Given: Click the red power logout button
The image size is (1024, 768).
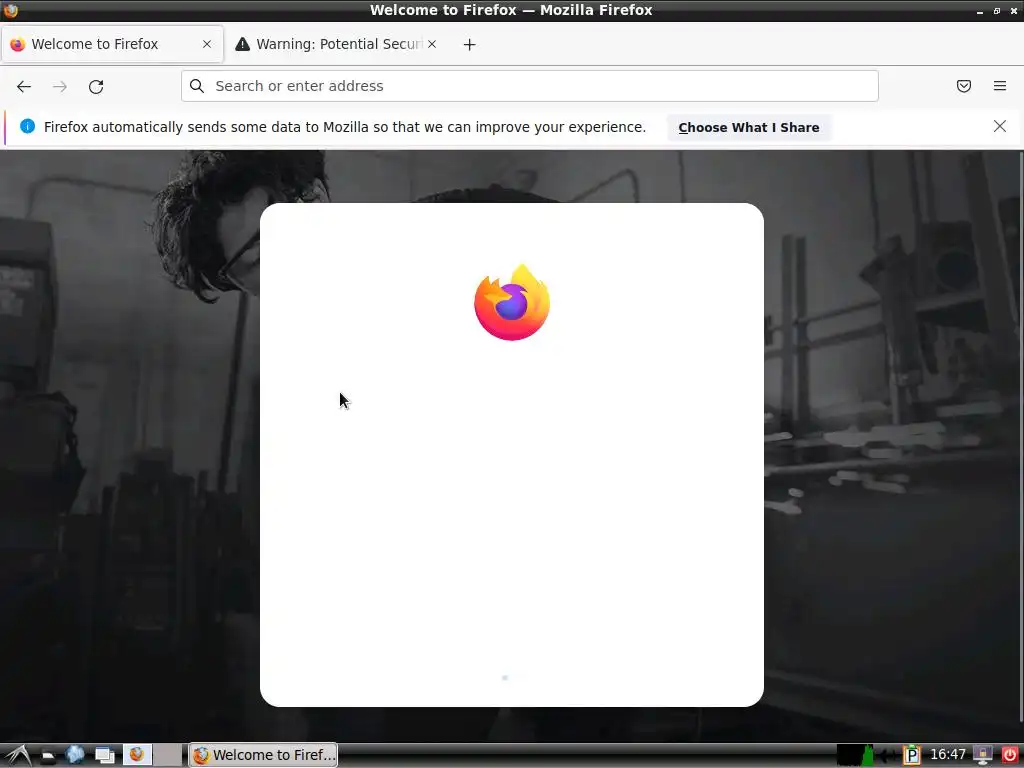Looking at the screenshot, I should click(1010, 755).
